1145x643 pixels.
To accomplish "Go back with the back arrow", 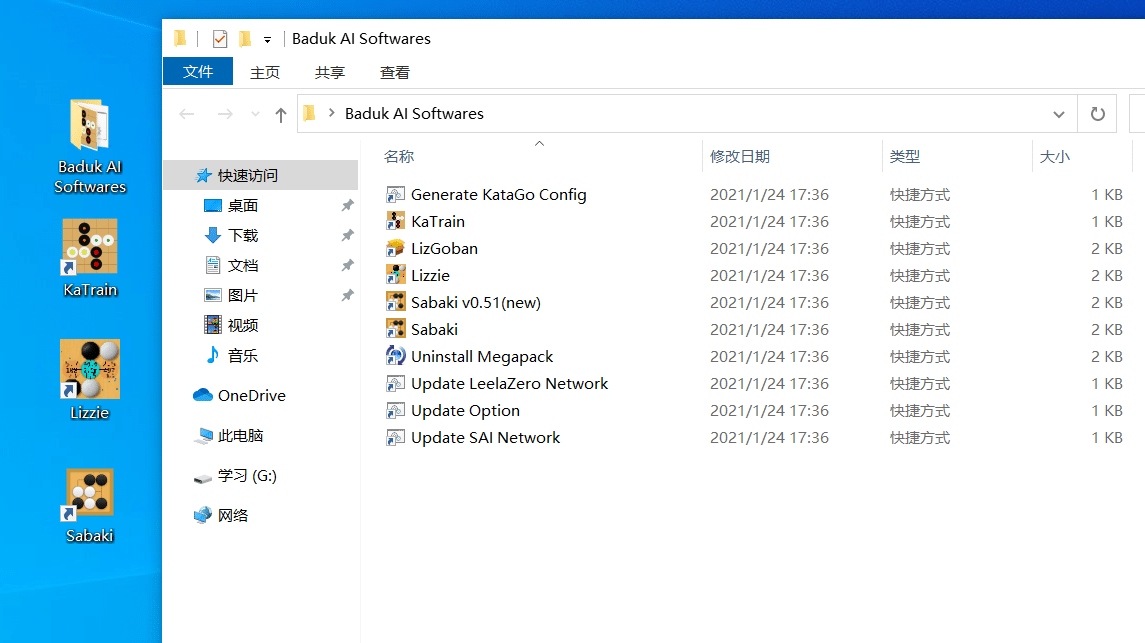I will click(187, 114).
